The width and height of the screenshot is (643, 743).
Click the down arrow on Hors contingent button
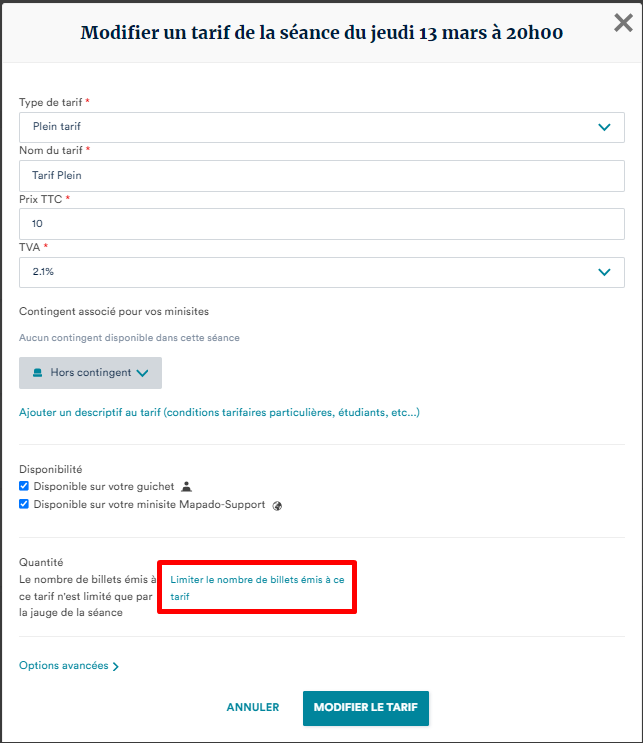click(142, 373)
